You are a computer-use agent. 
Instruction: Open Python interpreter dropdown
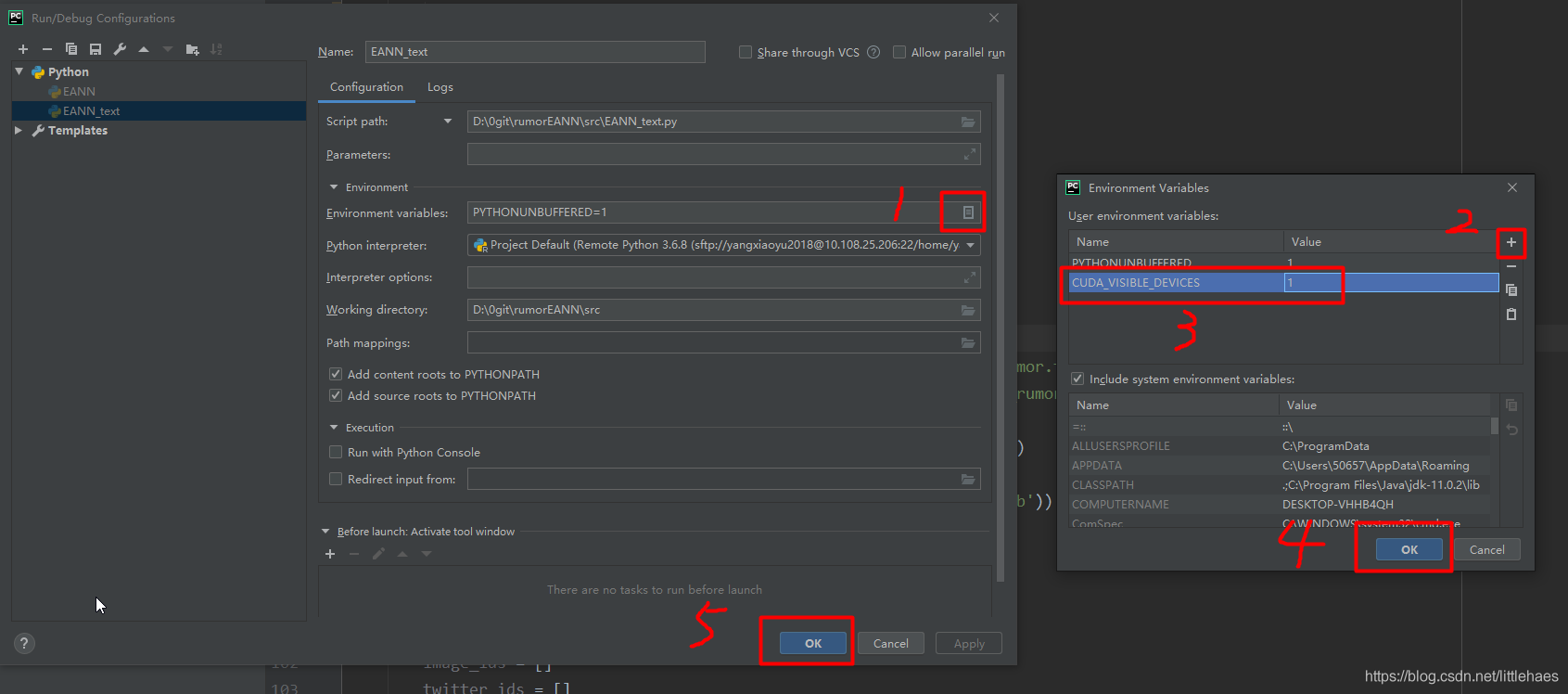tap(971, 245)
